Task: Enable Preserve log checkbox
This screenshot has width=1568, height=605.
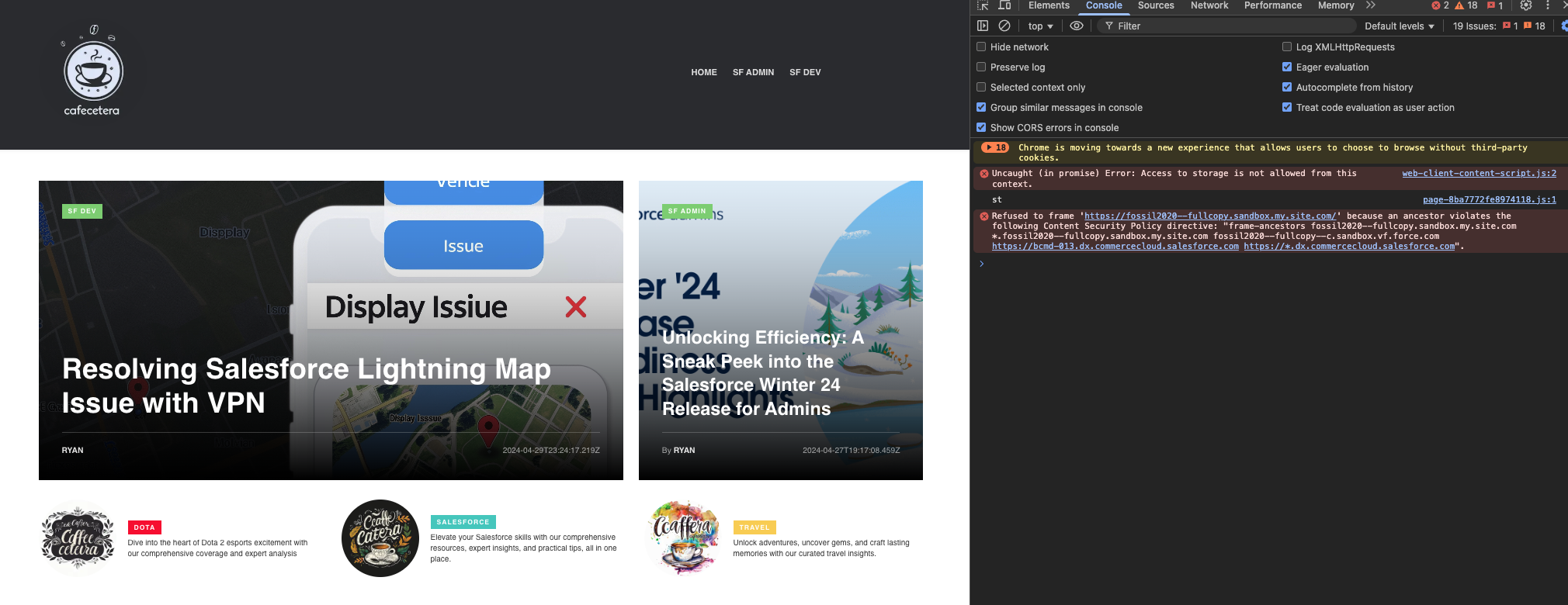Action: click(981, 67)
